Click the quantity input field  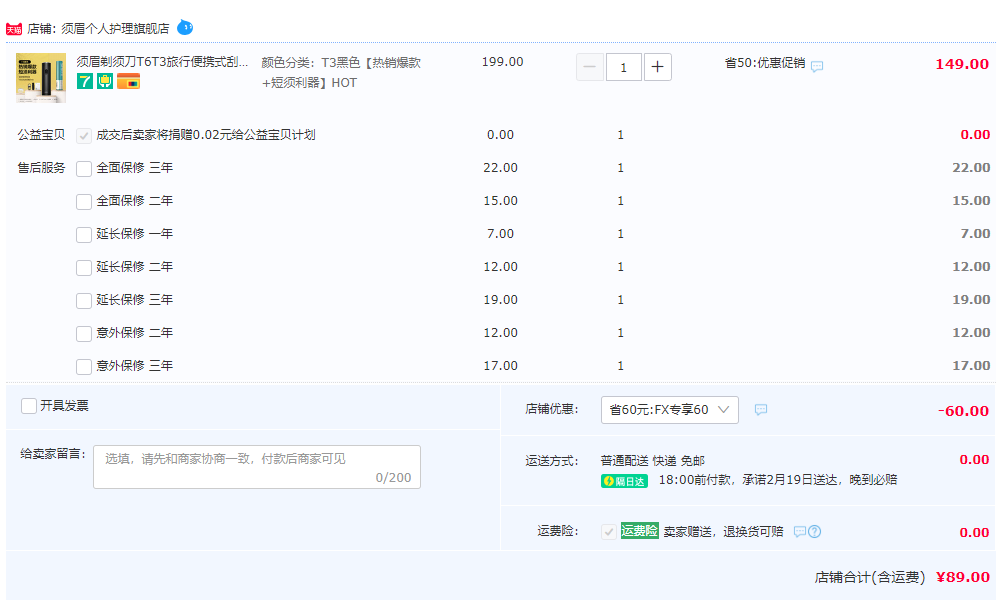click(x=623, y=67)
